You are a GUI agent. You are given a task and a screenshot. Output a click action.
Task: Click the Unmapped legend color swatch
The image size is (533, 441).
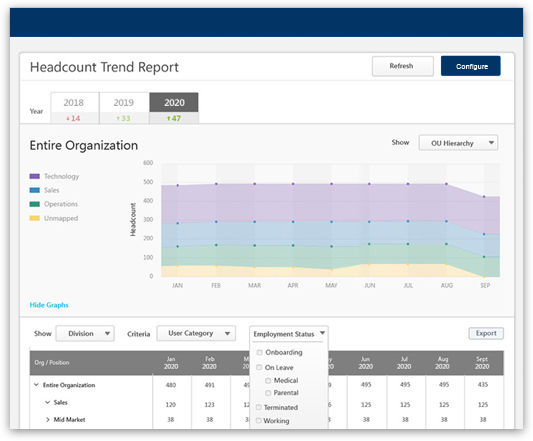point(35,218)
